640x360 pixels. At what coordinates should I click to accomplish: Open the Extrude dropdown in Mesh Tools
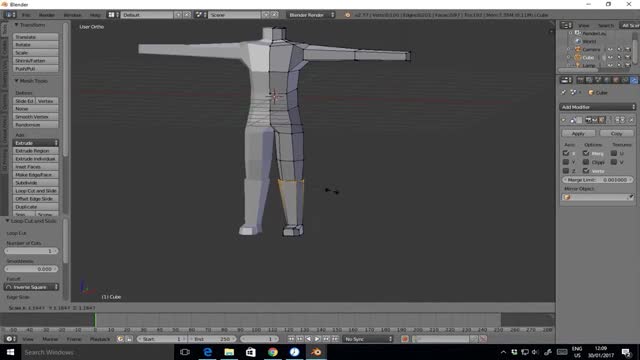click(36, 143)
